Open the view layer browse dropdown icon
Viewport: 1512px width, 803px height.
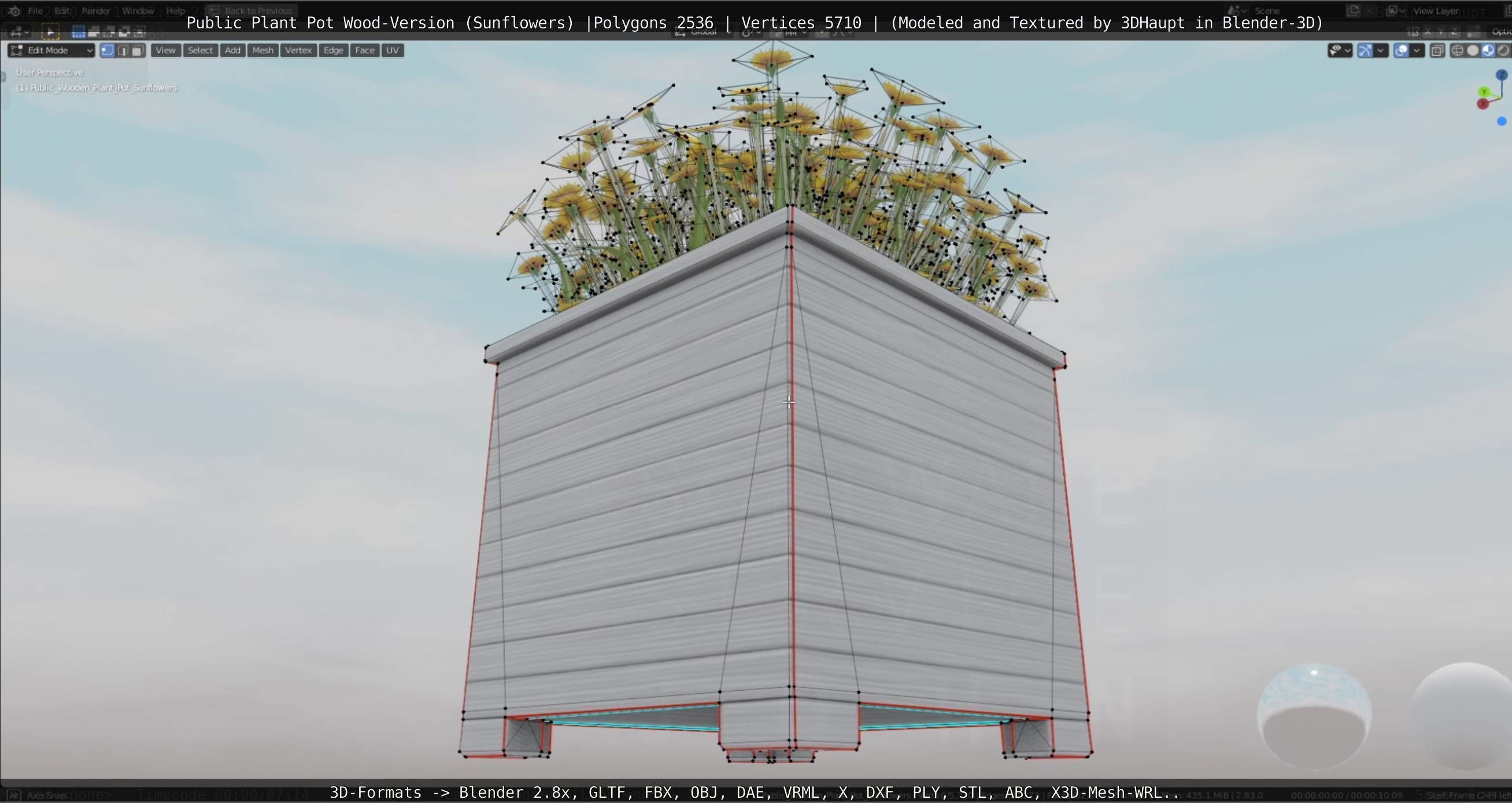(1396, 10)
